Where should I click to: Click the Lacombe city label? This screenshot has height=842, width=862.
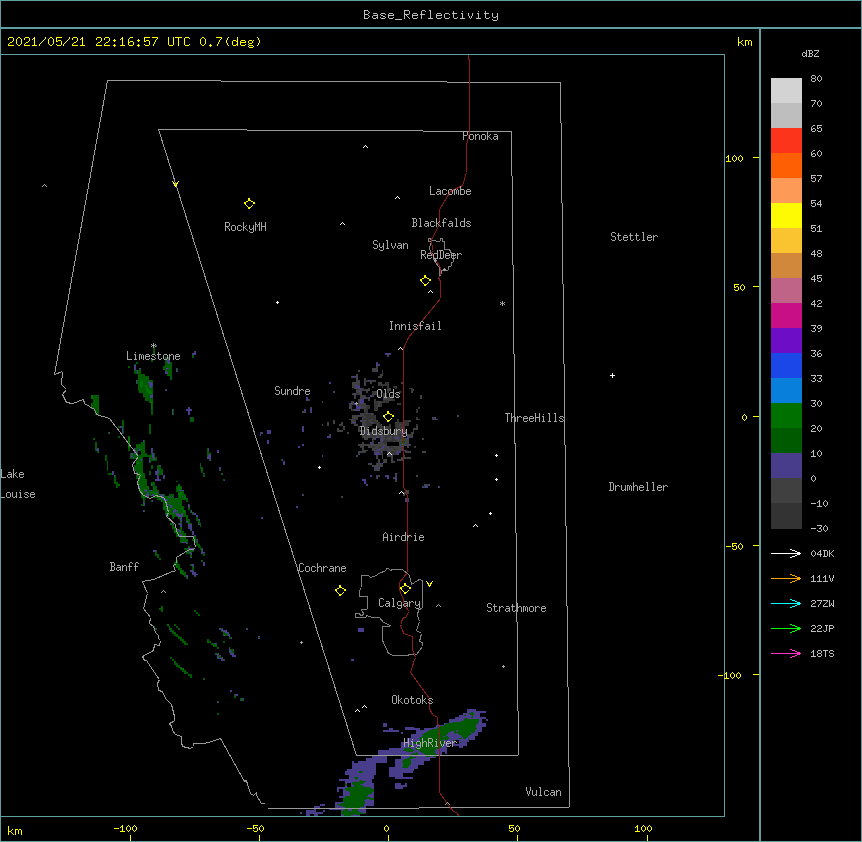click(450, 191)
